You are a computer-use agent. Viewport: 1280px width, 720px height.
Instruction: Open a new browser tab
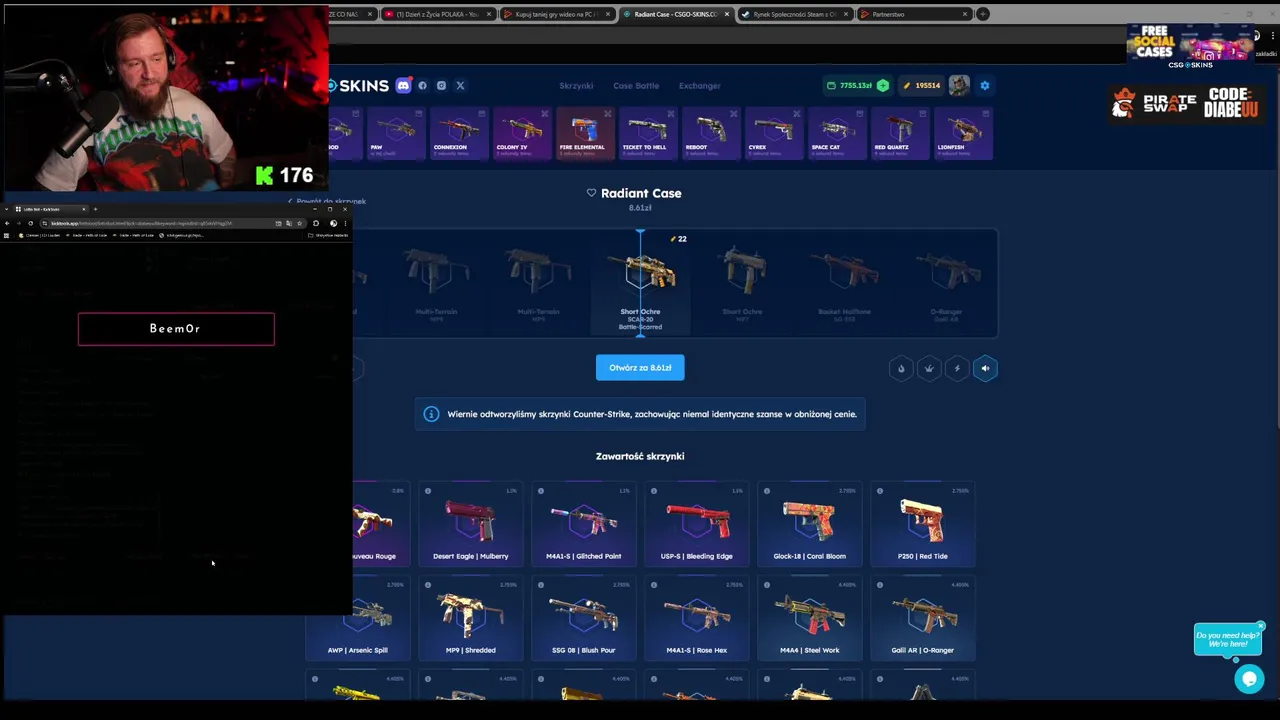[983, 14]
